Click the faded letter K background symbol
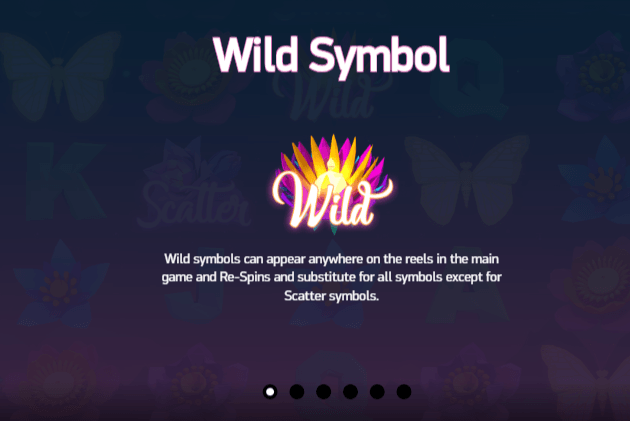This screenshot has width=630, height=421. point(64,181)
